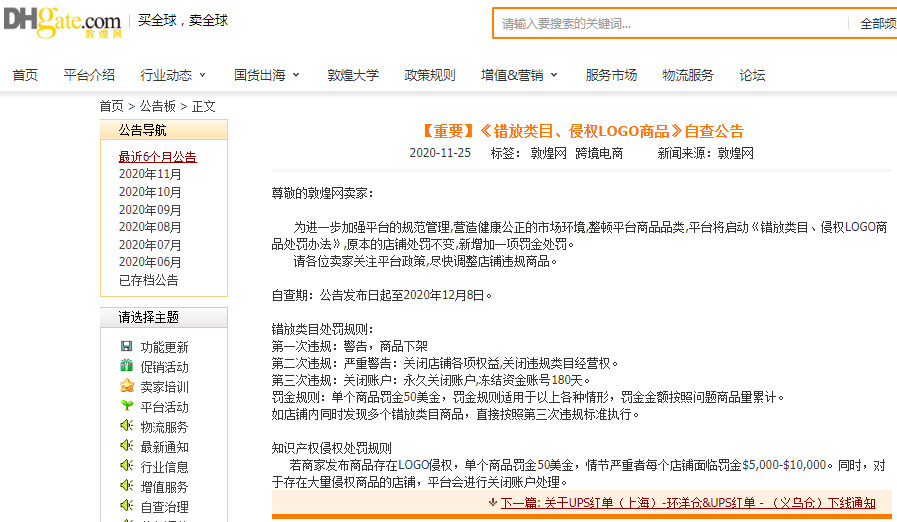The image size is (897, 522).
Task: Open 2020年10月 announcements
Action: [x=150, y=192]
